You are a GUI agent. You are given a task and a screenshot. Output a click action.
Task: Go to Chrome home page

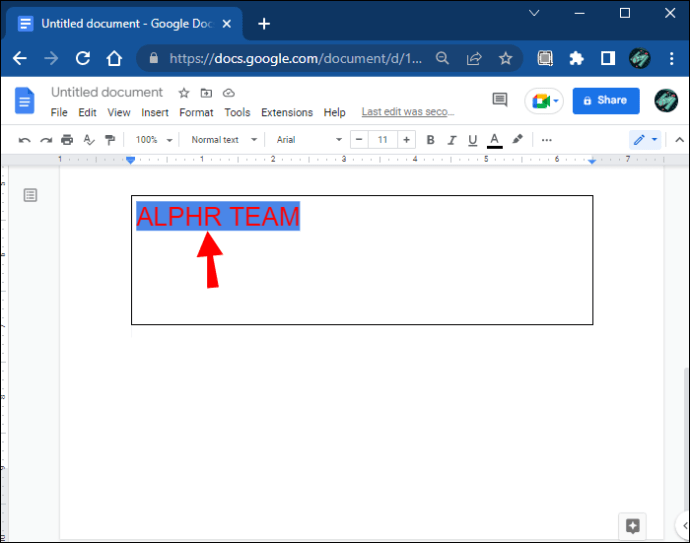[114, 58]
